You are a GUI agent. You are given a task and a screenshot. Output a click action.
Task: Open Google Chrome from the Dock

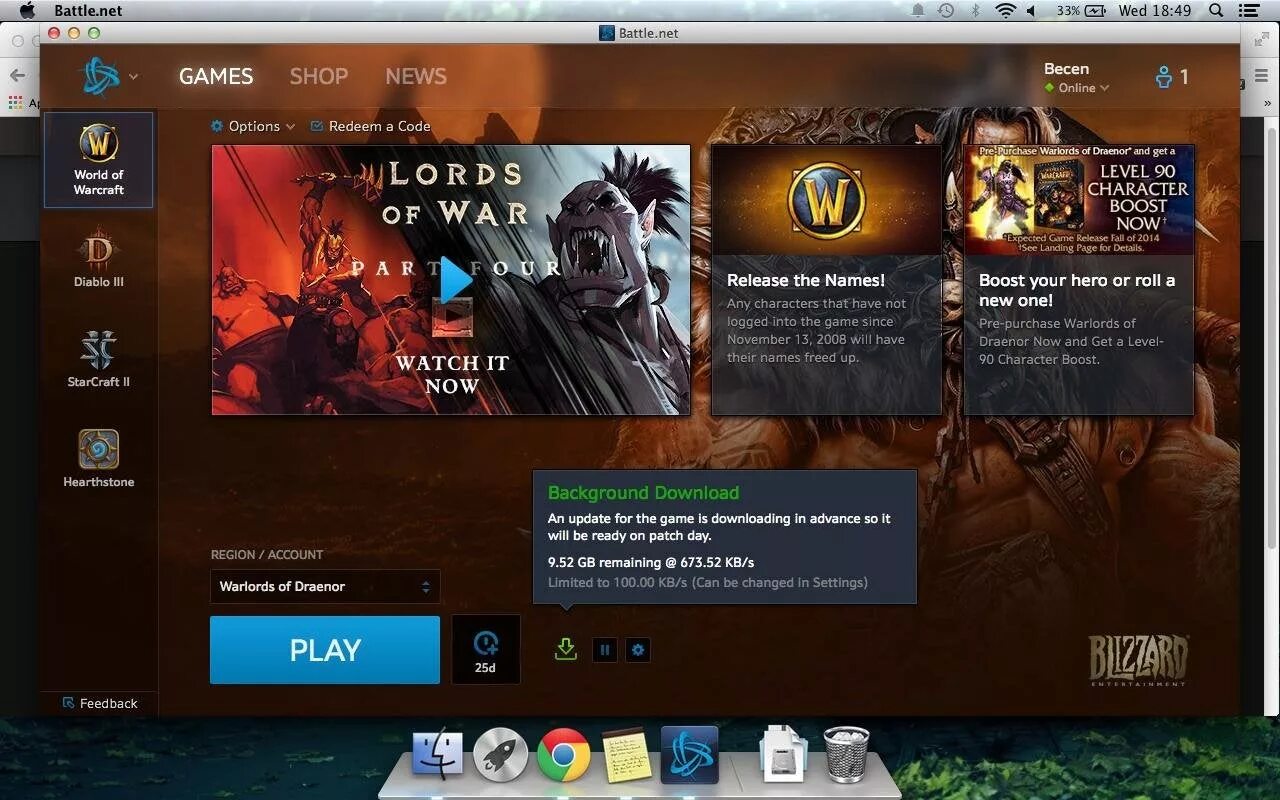[564, 755]
